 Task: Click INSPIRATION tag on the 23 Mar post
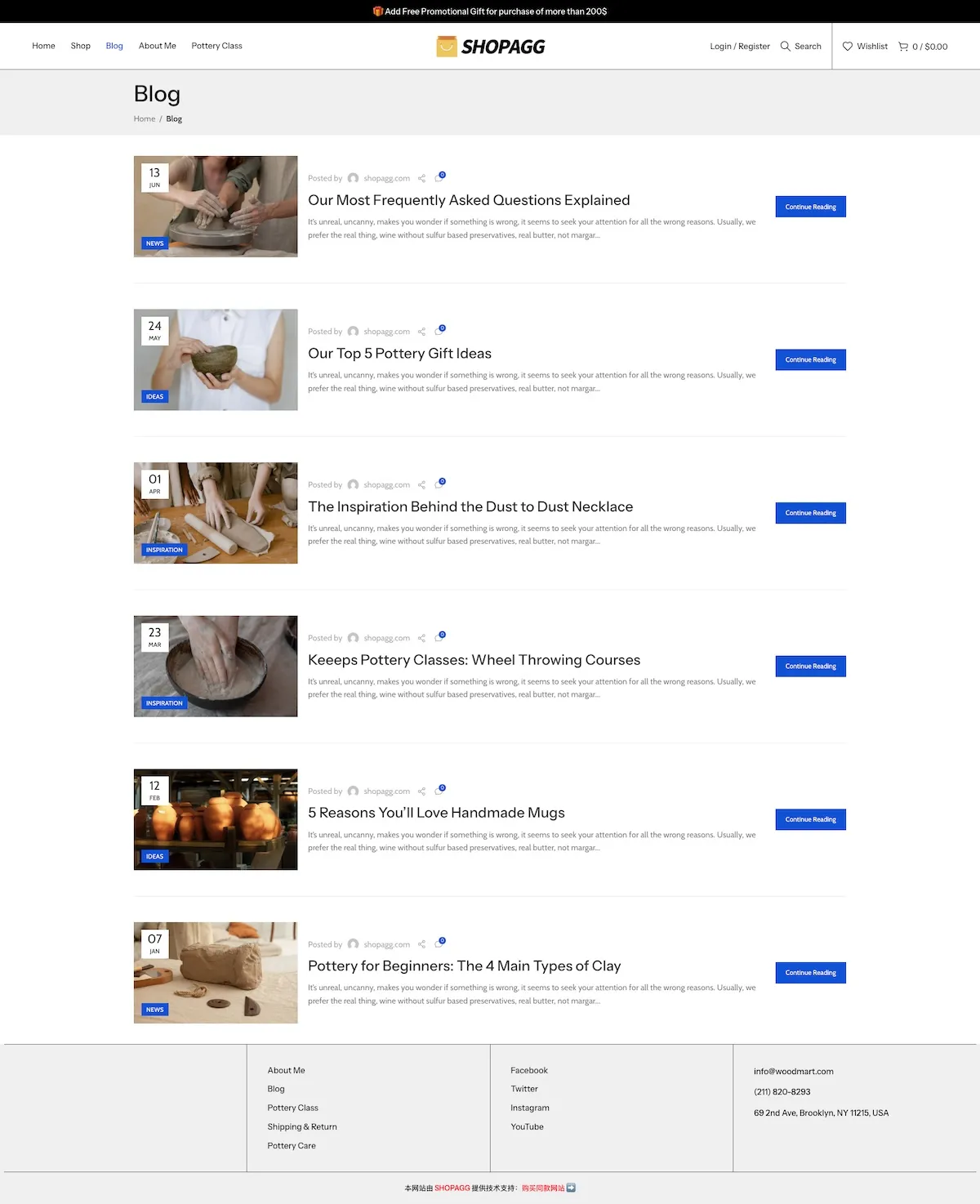click(x=164, y=703)
